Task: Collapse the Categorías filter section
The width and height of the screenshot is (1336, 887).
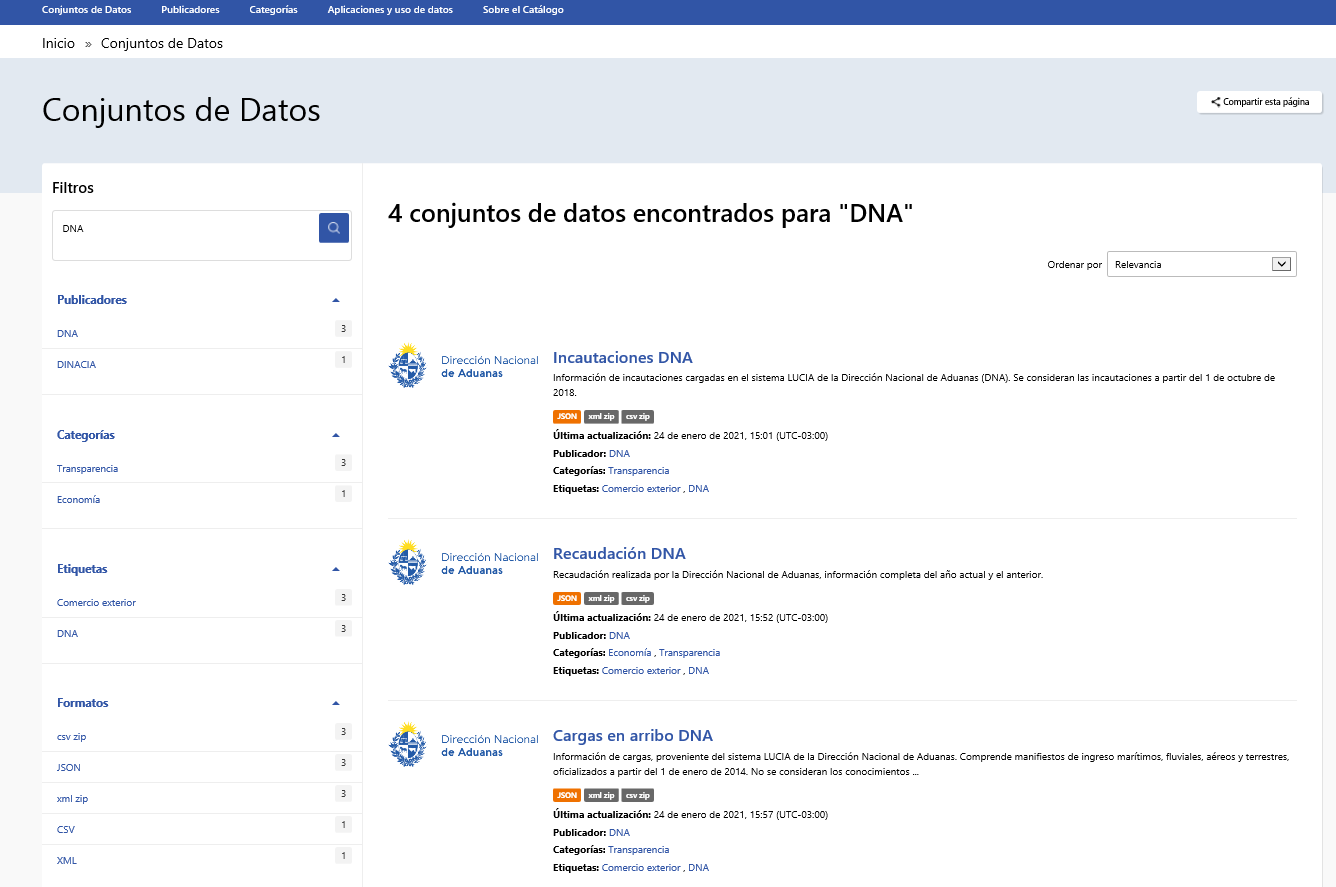Action: tap(336, 435)
